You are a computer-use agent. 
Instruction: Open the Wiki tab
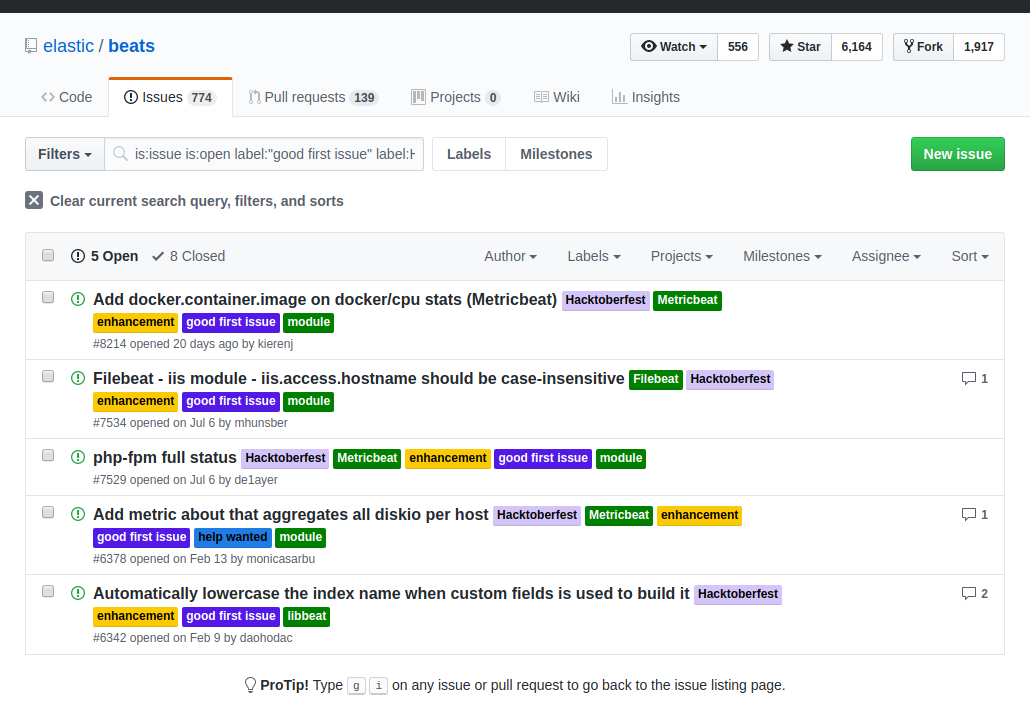557,97
